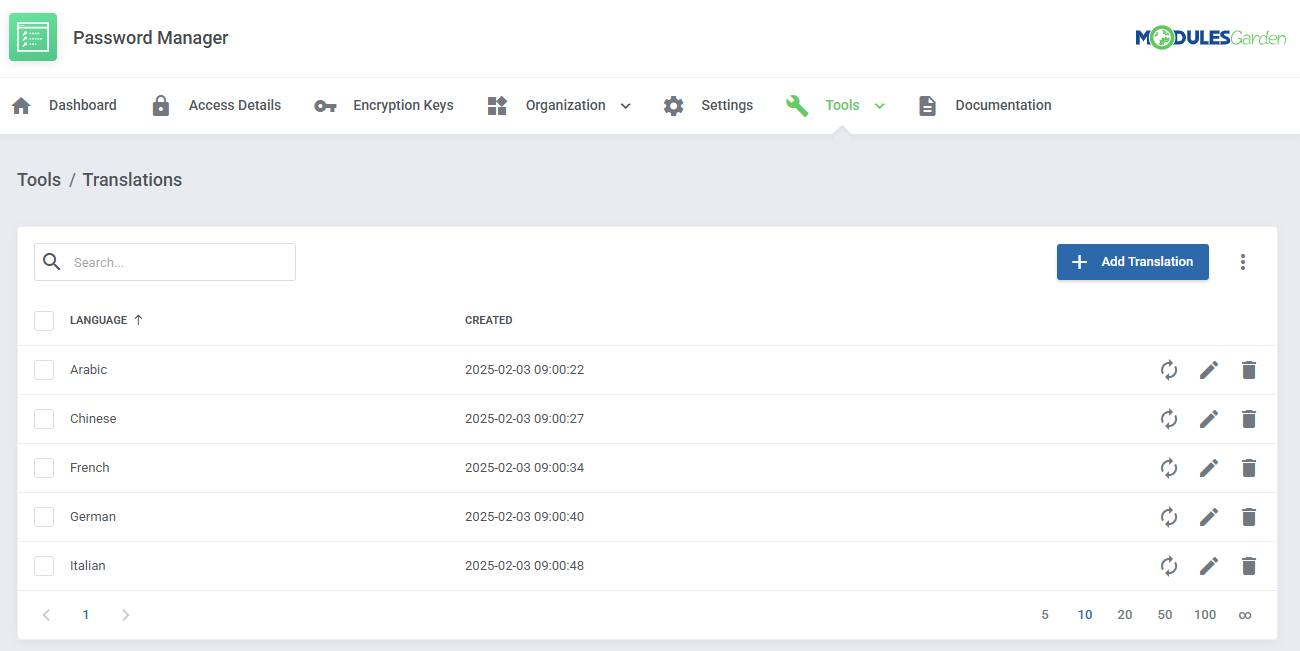Refresh the French translation
Screen dimensions: 1300x651
pos(1169,468)
